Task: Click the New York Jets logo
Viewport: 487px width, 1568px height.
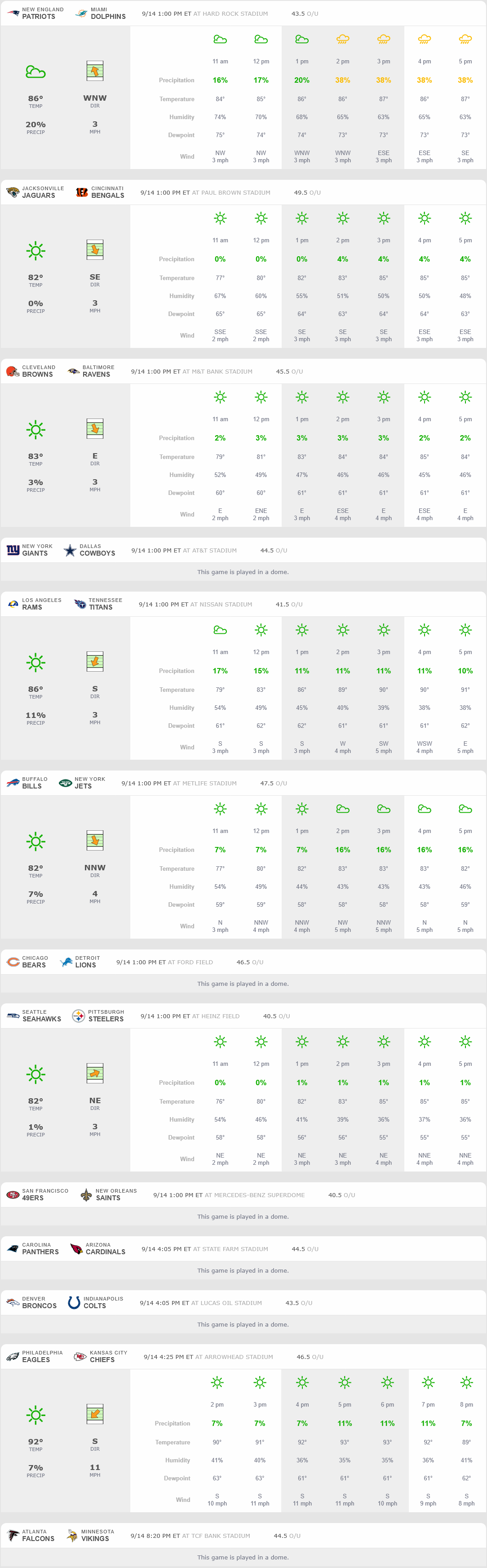Action: (x=65, y=783)
